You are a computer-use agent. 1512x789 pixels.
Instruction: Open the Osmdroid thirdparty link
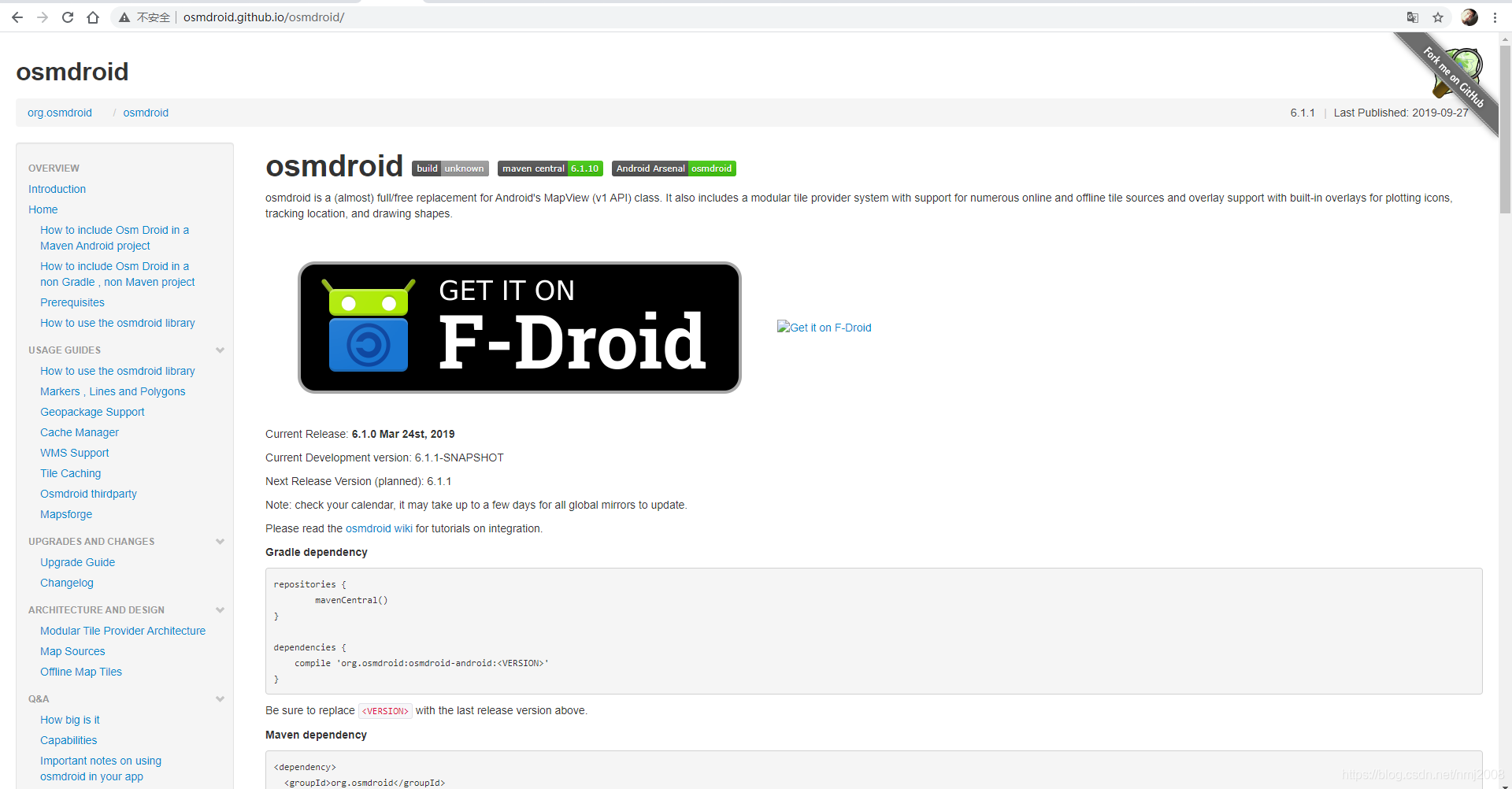(x=88, y=494)
